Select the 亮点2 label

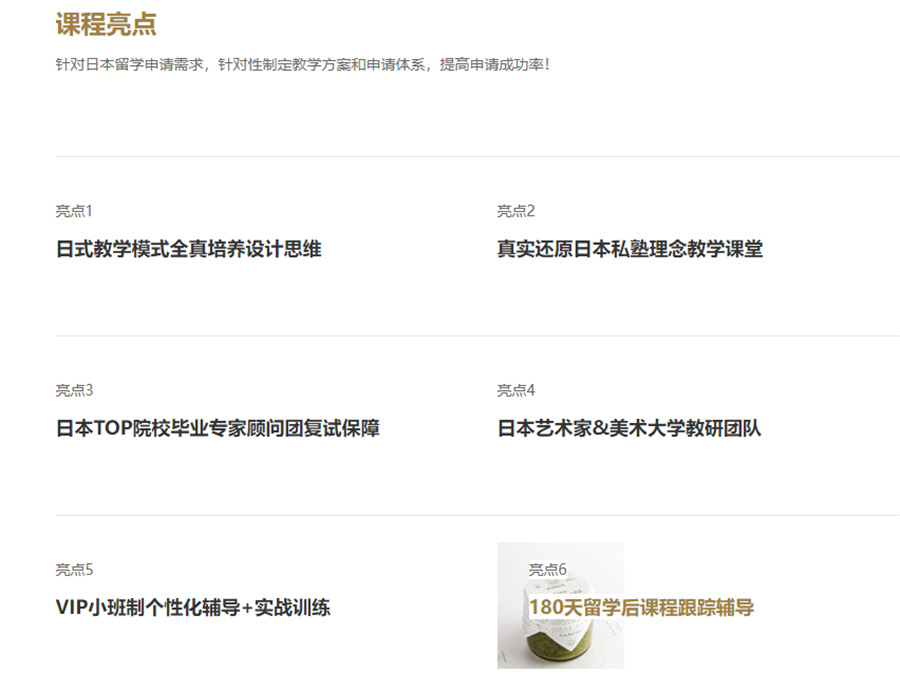[516, 211]
